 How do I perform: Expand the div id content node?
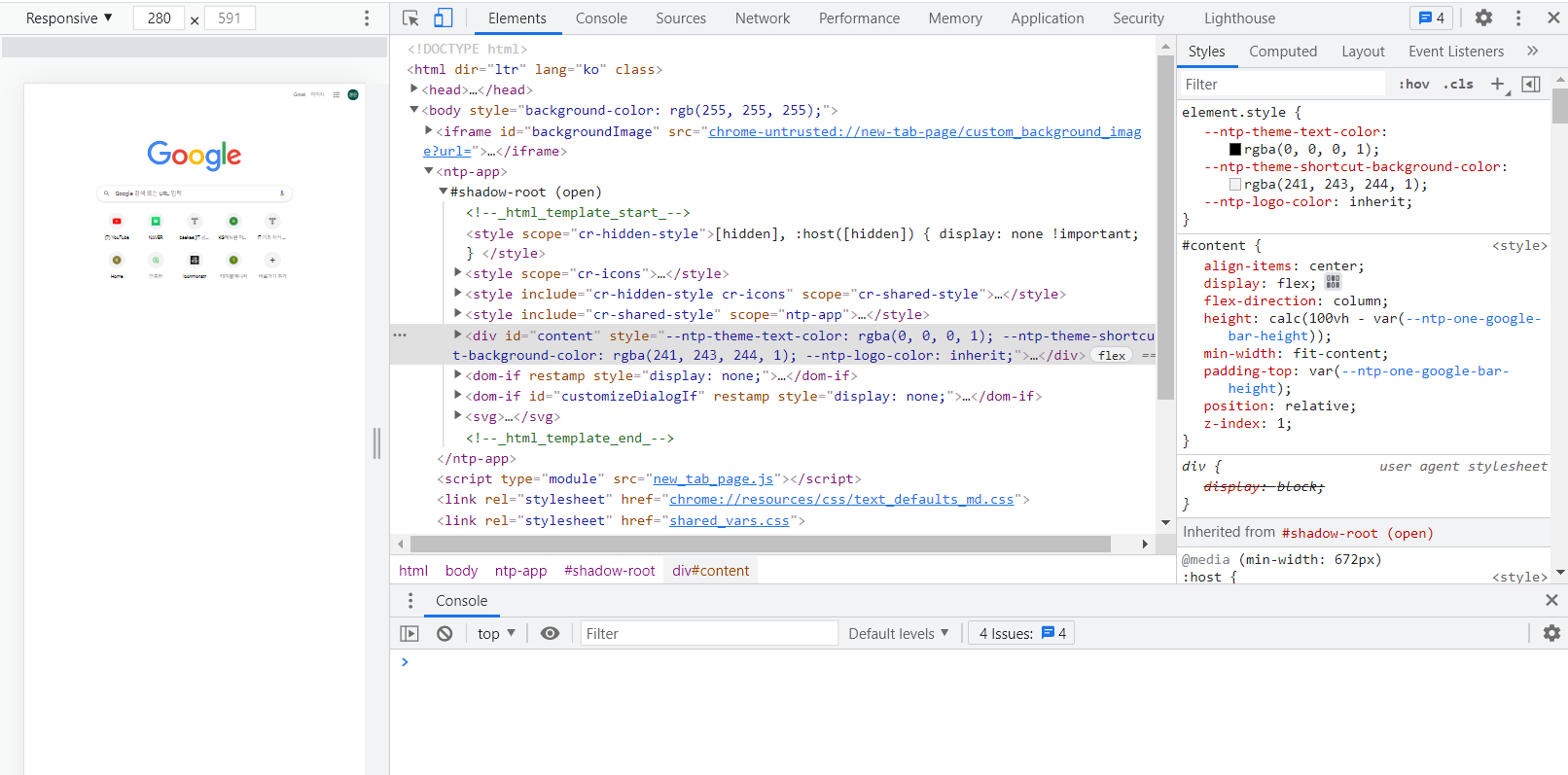pos(457,335)
